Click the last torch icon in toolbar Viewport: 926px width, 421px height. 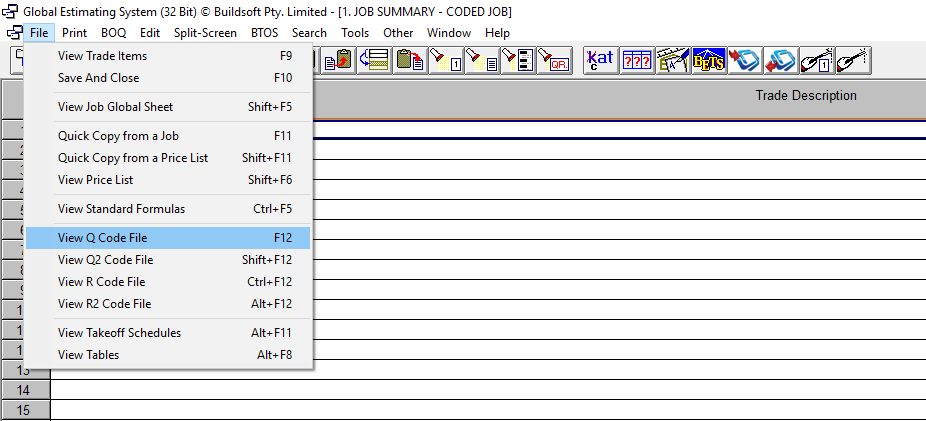point(852,60)
